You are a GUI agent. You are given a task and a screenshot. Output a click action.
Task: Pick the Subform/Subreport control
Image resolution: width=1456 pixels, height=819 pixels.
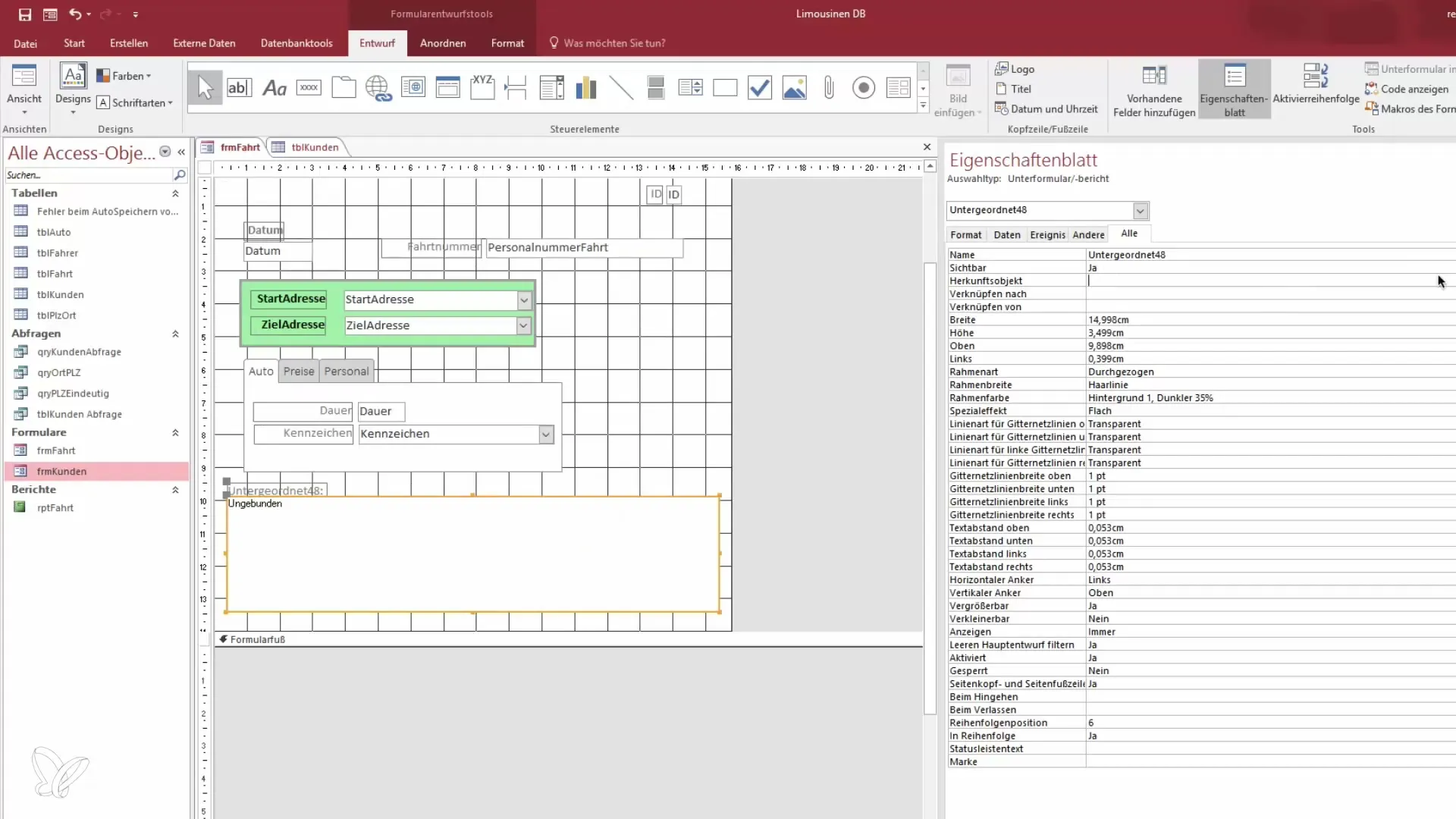899,88
